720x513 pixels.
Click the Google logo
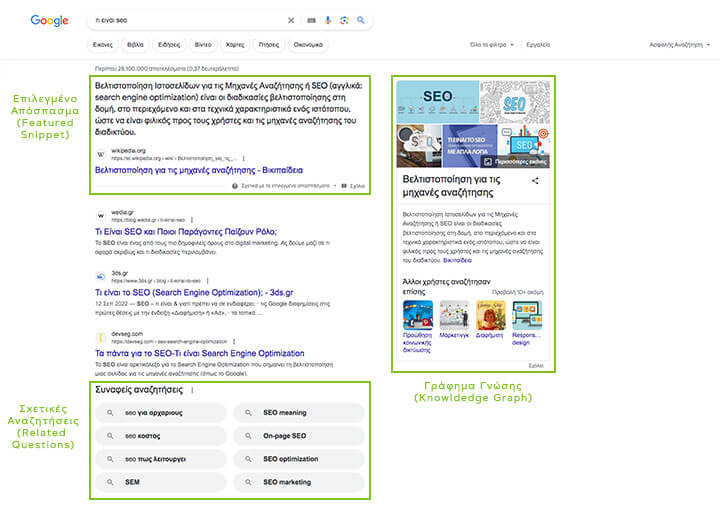(x=49, y=20)
